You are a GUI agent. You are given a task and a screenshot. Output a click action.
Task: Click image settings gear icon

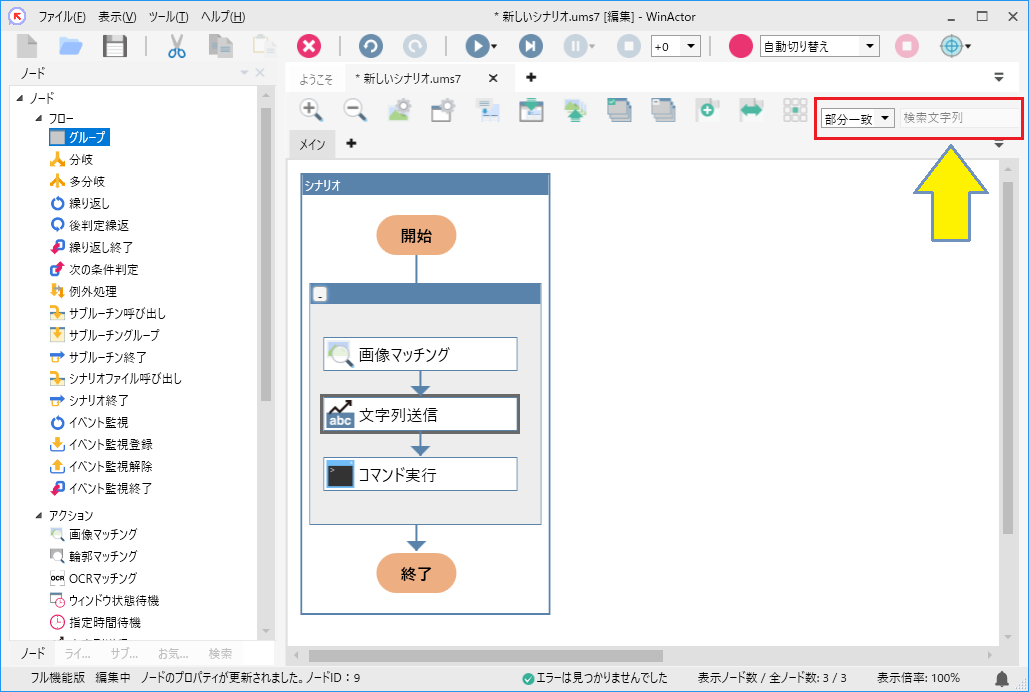[400, 110]
